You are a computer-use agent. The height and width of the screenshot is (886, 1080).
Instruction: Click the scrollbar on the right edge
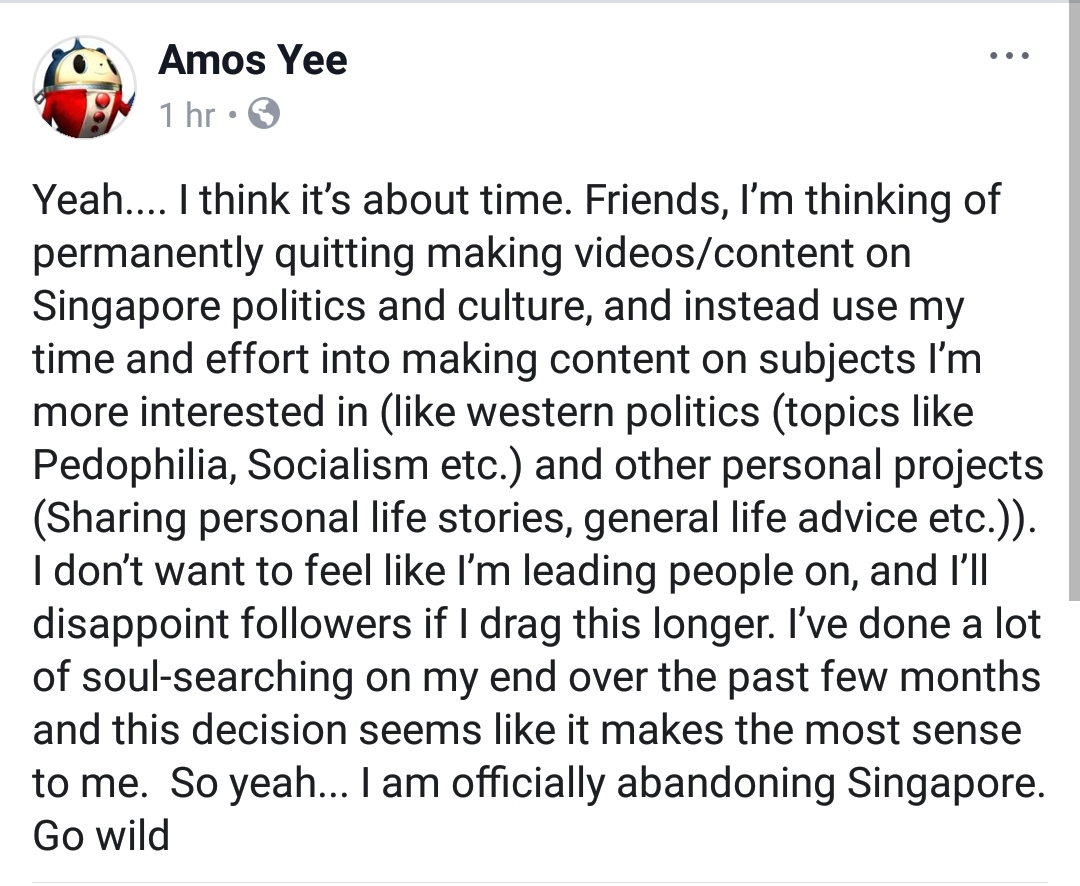1074,303
